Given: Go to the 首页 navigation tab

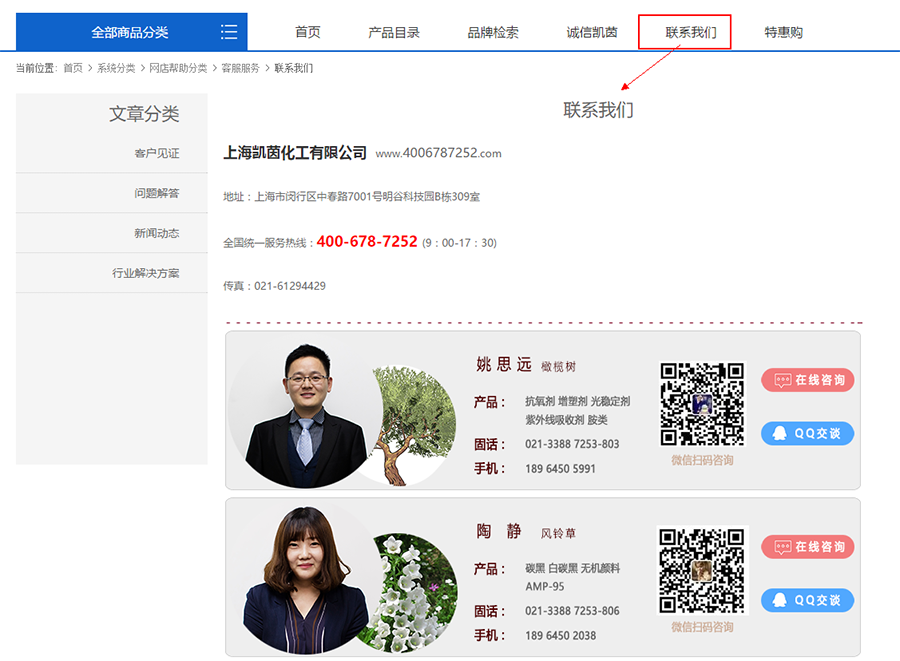Looking at the screenshot, I should (x=308, y=32).
